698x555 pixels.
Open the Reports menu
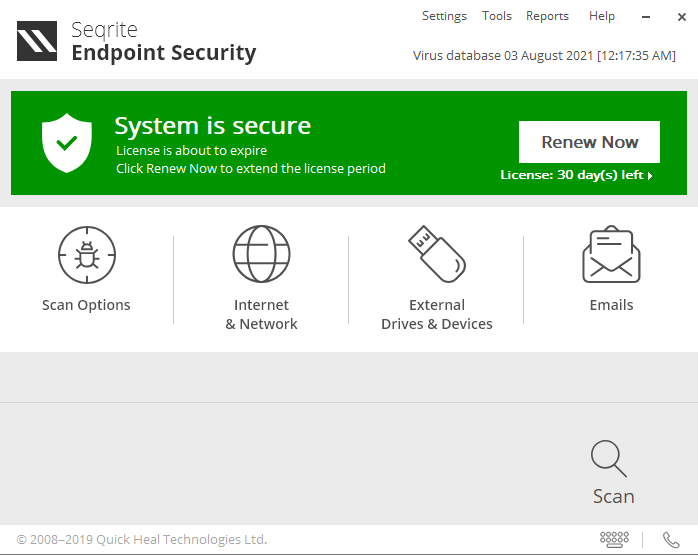pos(547,16)
